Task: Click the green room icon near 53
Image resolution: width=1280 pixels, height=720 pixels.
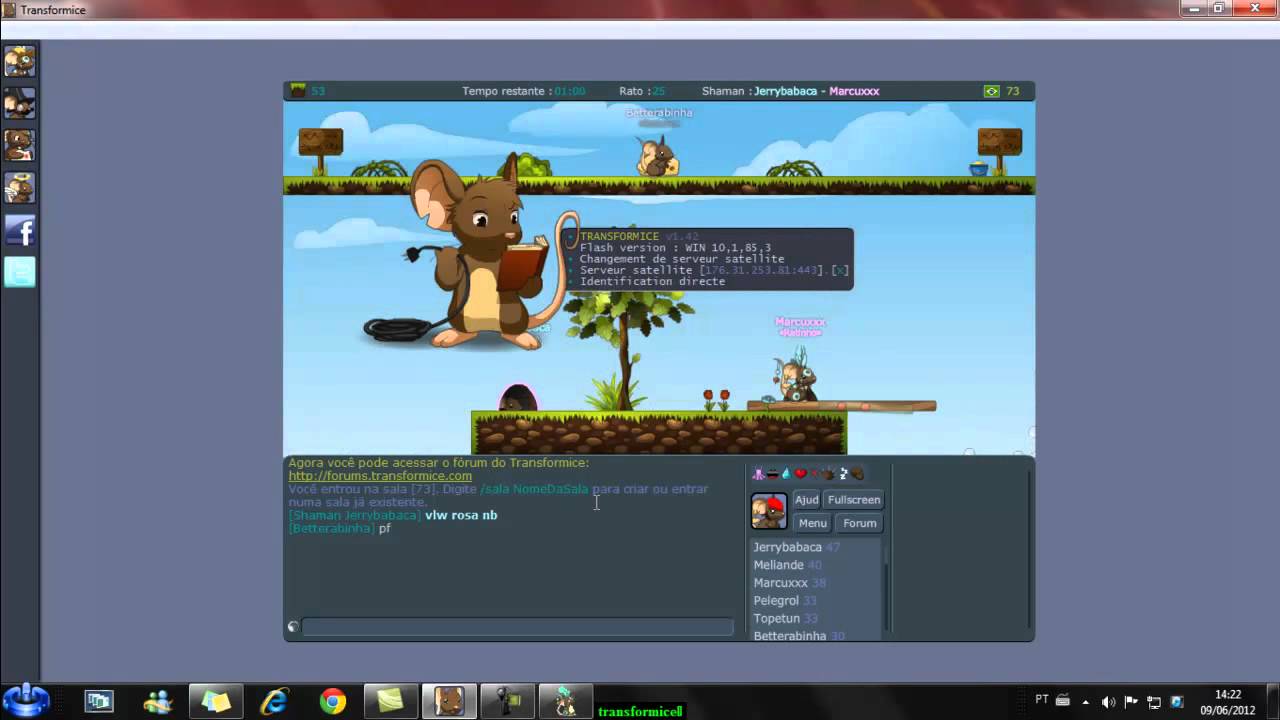Action: point(298,91)
